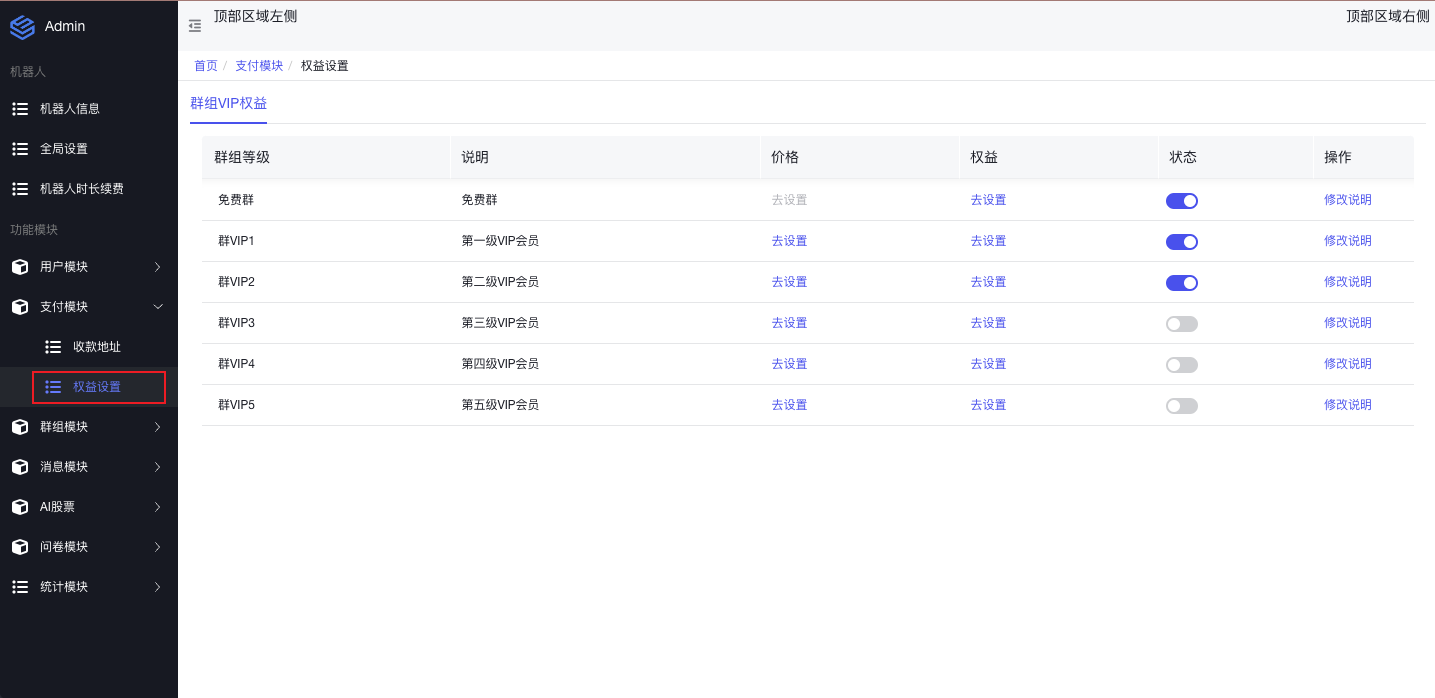Collapse the sidebar with the fold icon
Screen dimensions: 1435x698
tap(195, 26)
